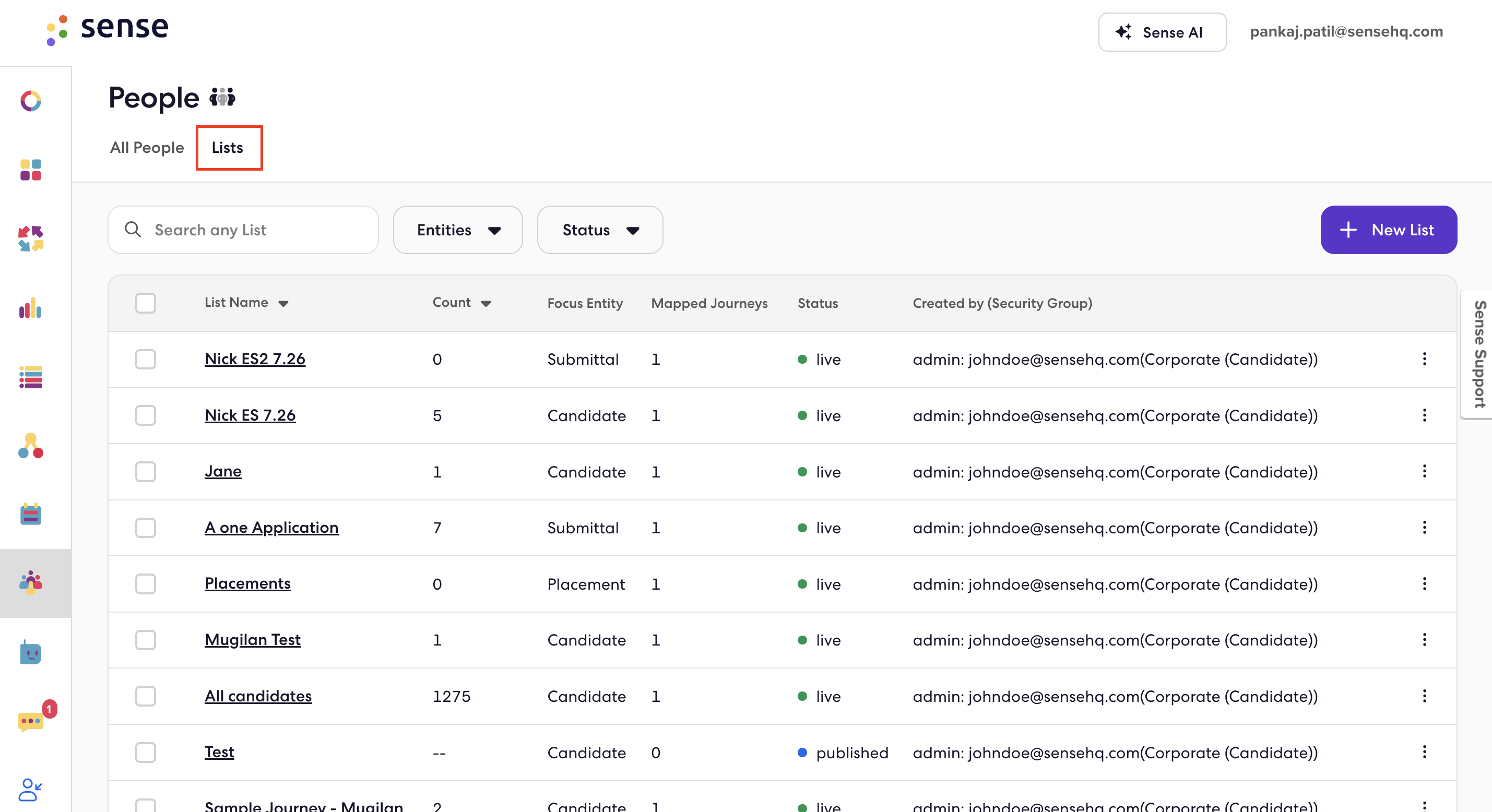
Task: Toggle the select-all lists checkbox
Action: coord(145,303)
